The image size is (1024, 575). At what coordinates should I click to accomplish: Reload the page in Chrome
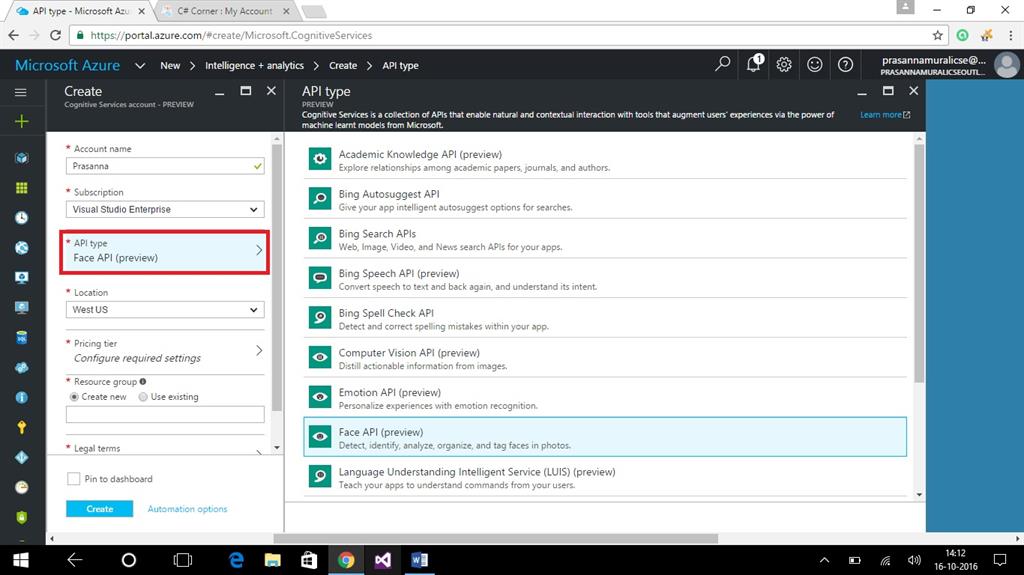(x=56, y=35)
